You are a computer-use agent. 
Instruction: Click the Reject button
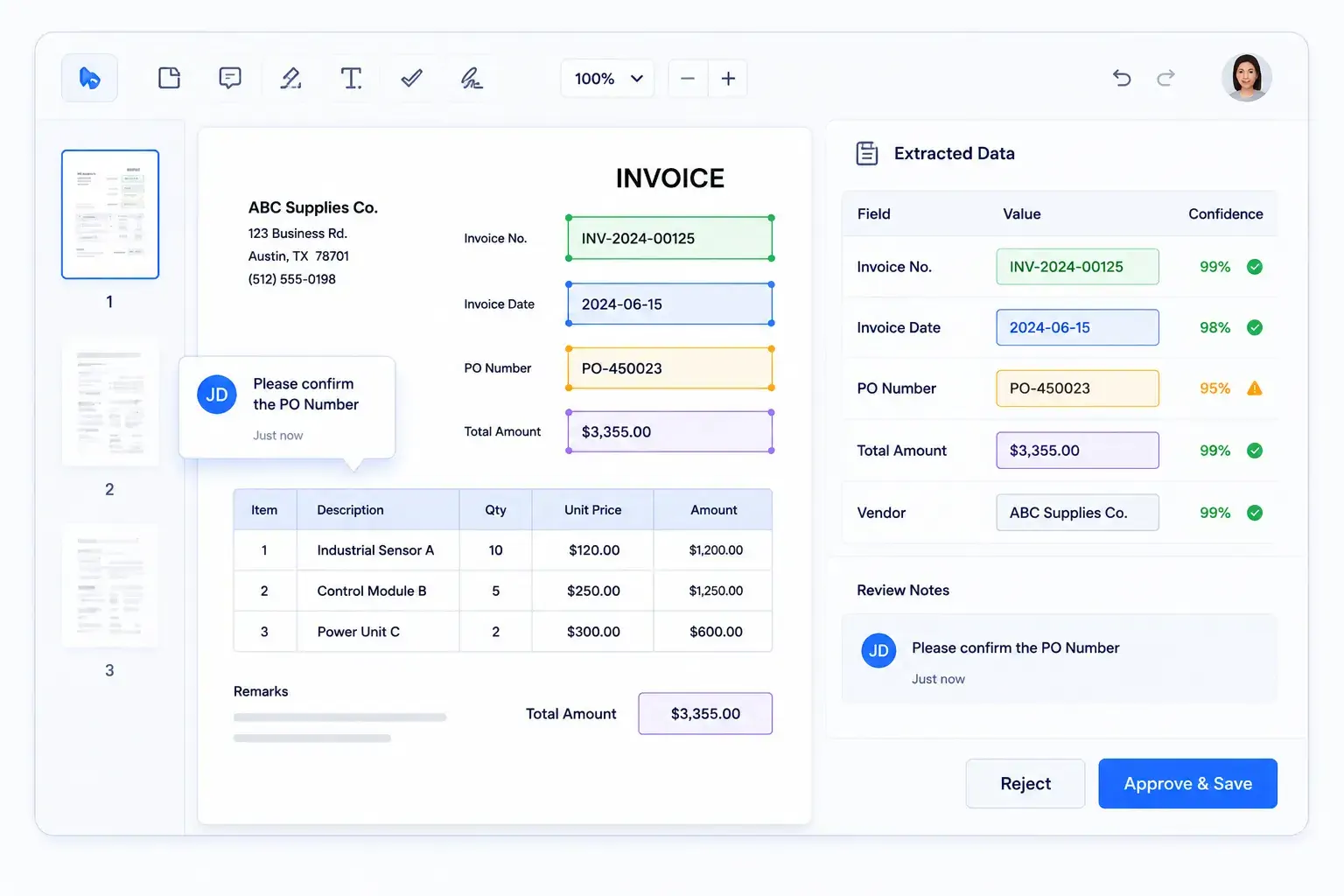[x=1025, y=783]
